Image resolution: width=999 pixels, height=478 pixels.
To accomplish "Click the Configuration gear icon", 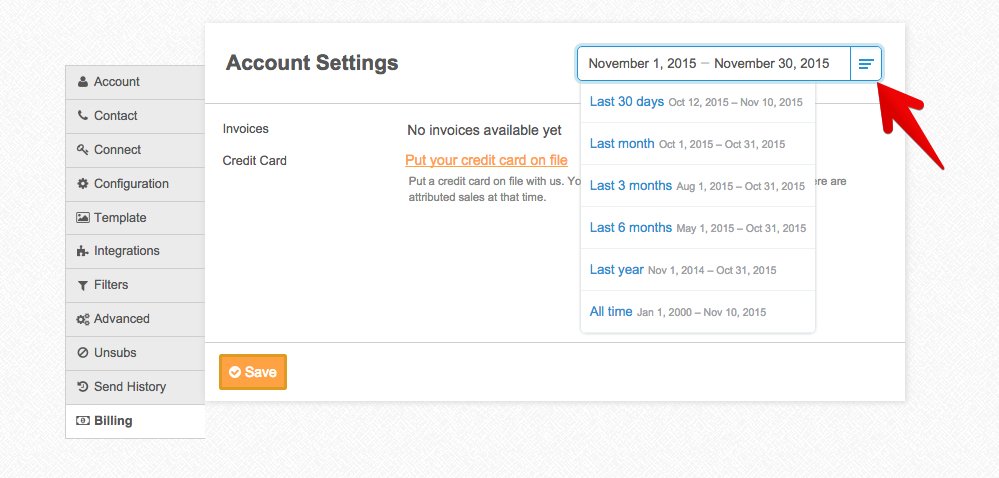I will tap(83, 184).
